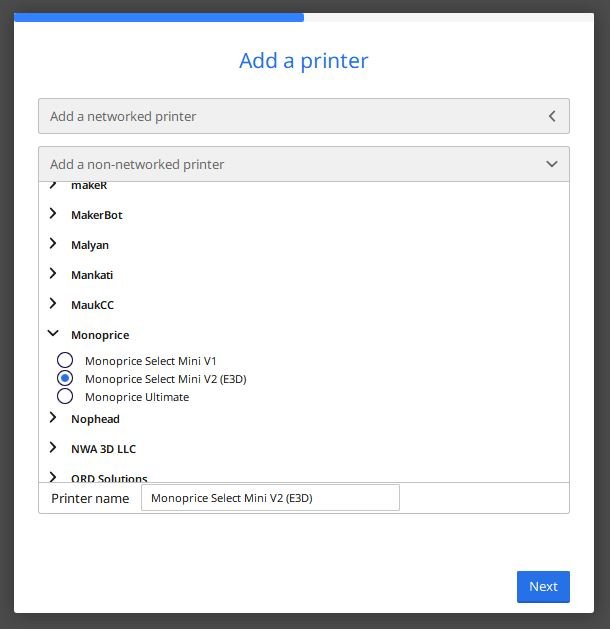Click the Malyan manufacturer label
610x629 pixels.
point(90,245)
